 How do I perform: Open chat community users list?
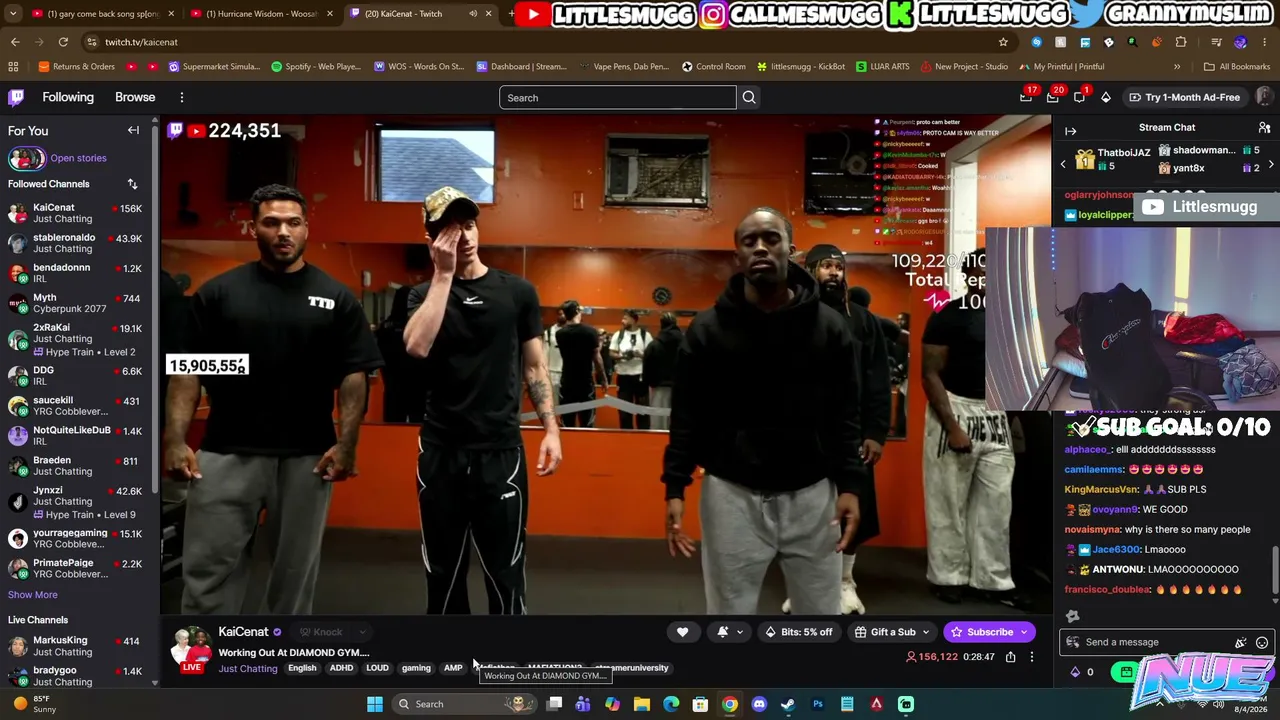coord(1264,128)
